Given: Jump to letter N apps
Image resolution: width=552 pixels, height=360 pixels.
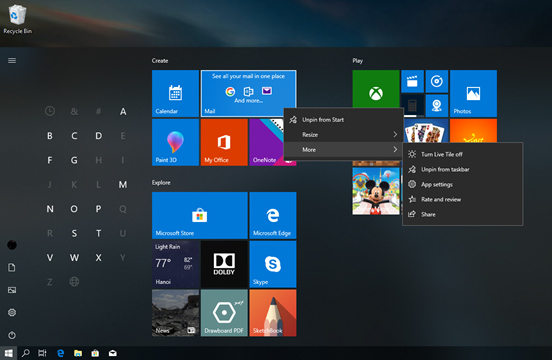Looking at the screenshot, I should [x=50, y=209].
